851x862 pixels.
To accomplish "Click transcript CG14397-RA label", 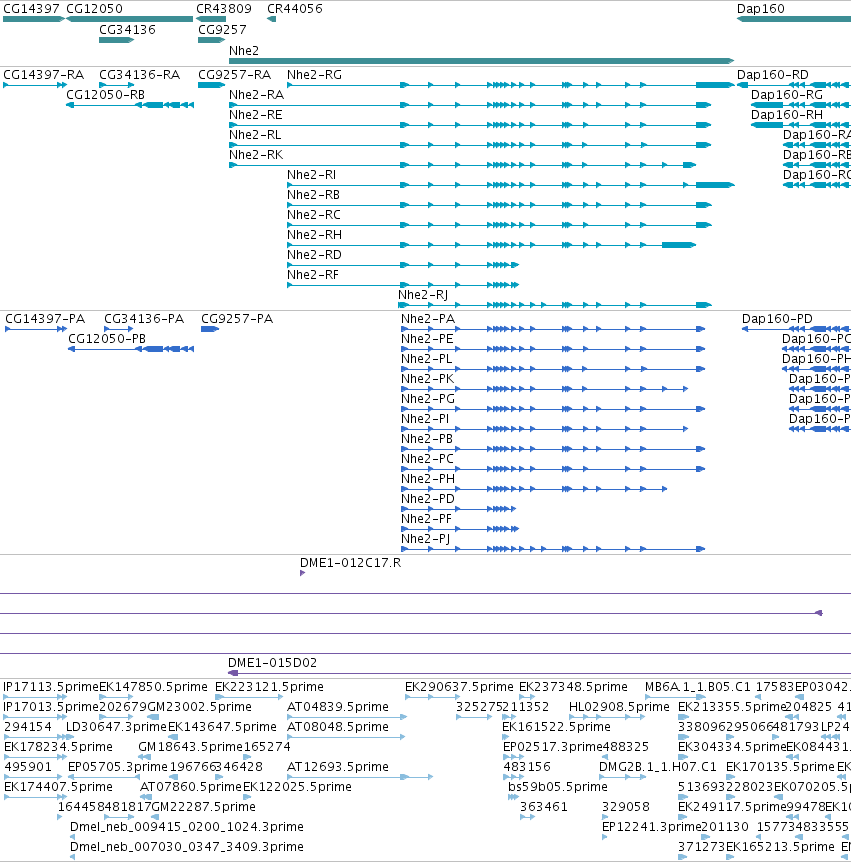I will point(44,75).
